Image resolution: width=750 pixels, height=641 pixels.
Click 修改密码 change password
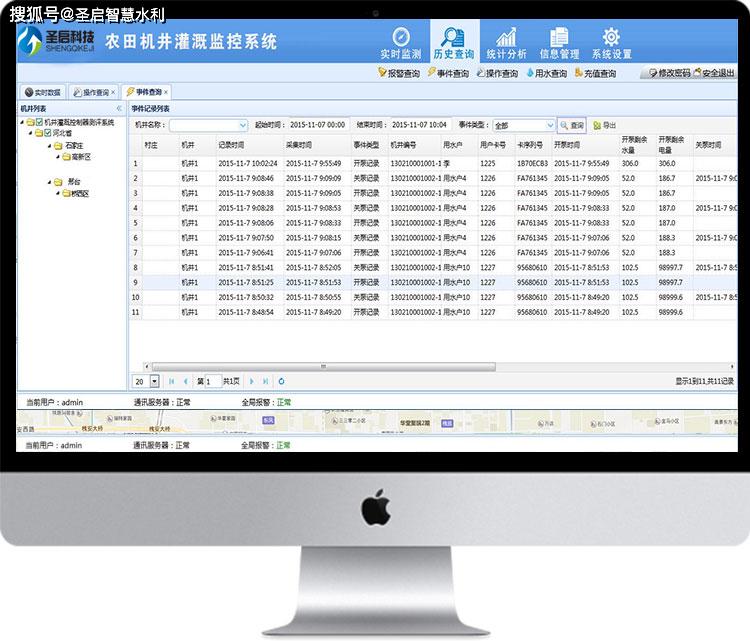[x=669, y=73]
